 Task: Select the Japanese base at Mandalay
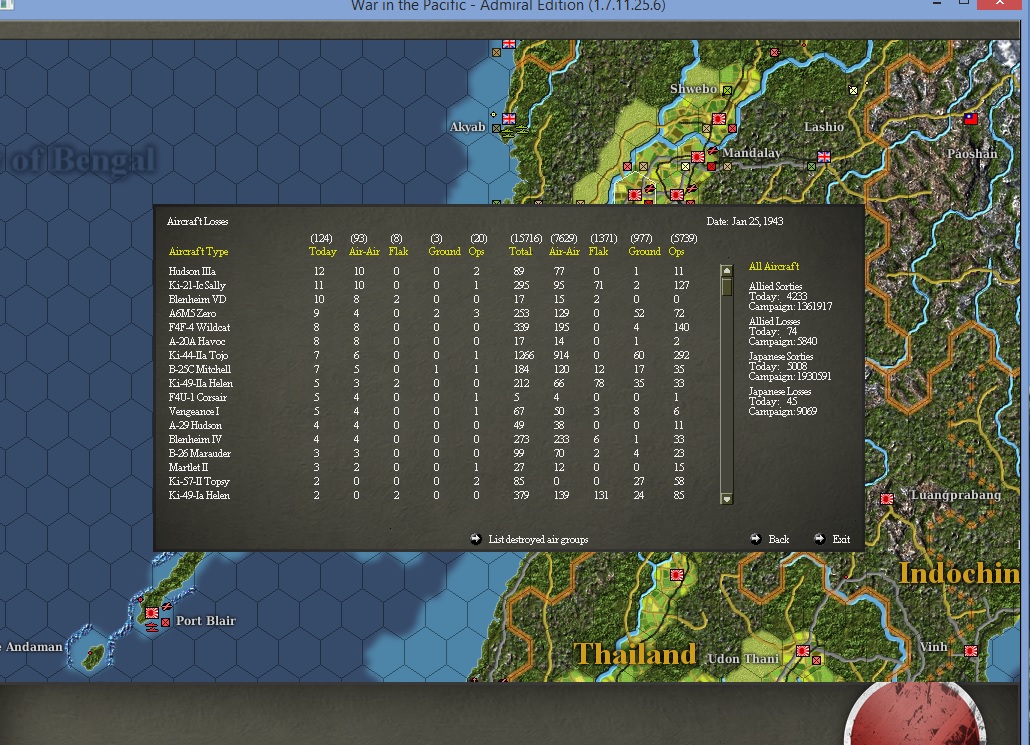[698, 156]
